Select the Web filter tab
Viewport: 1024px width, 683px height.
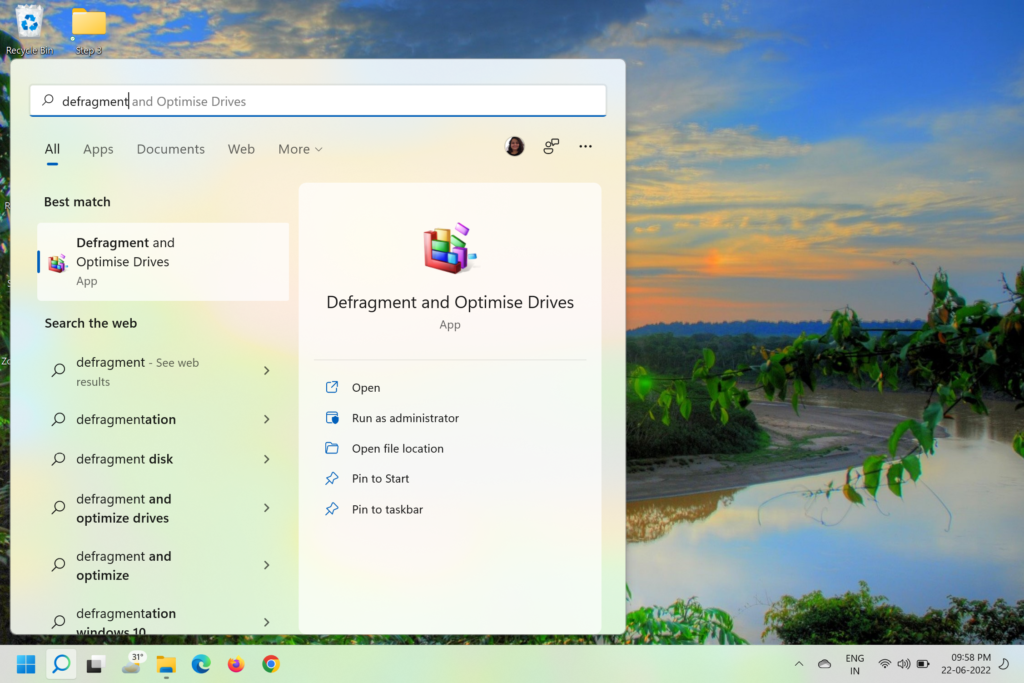tap(241, 149)
